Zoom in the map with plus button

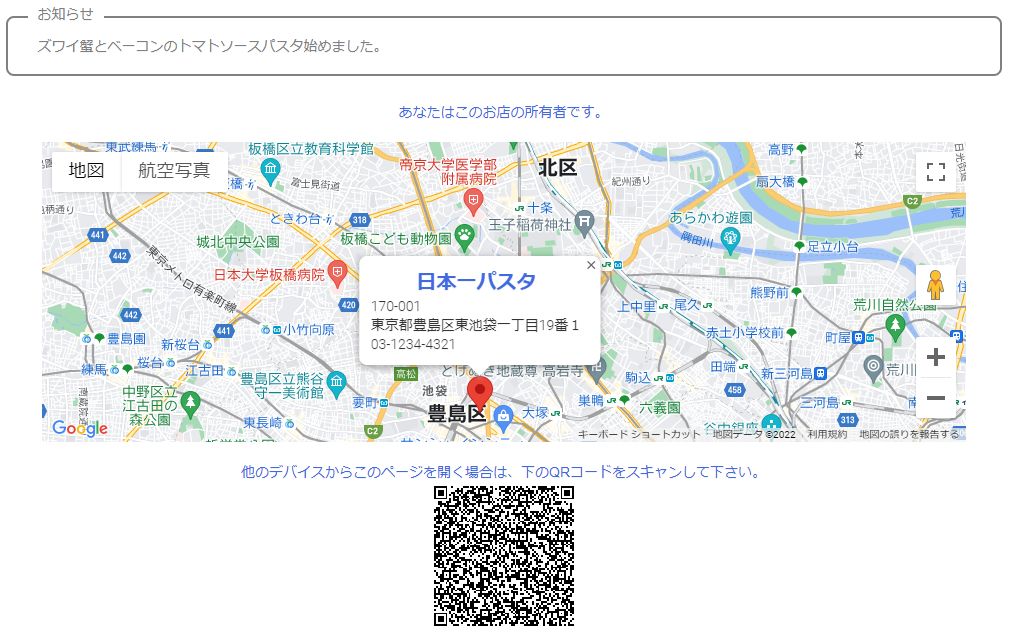point(935,357)
